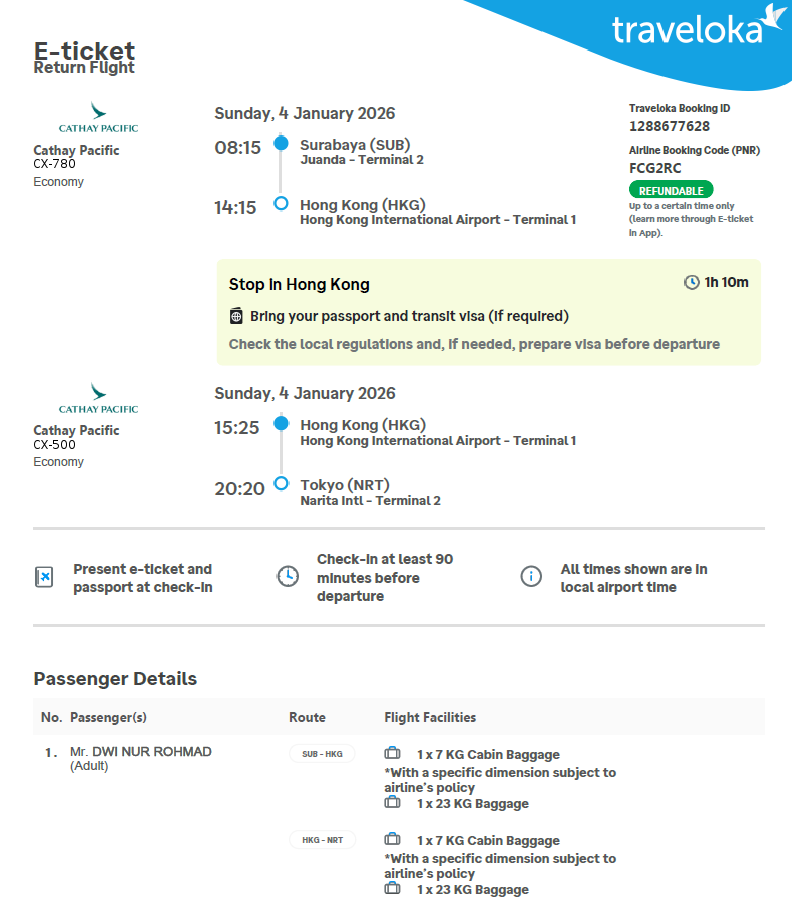Click the HKG-NRT 23 KG baggage icon

[393, 889]
